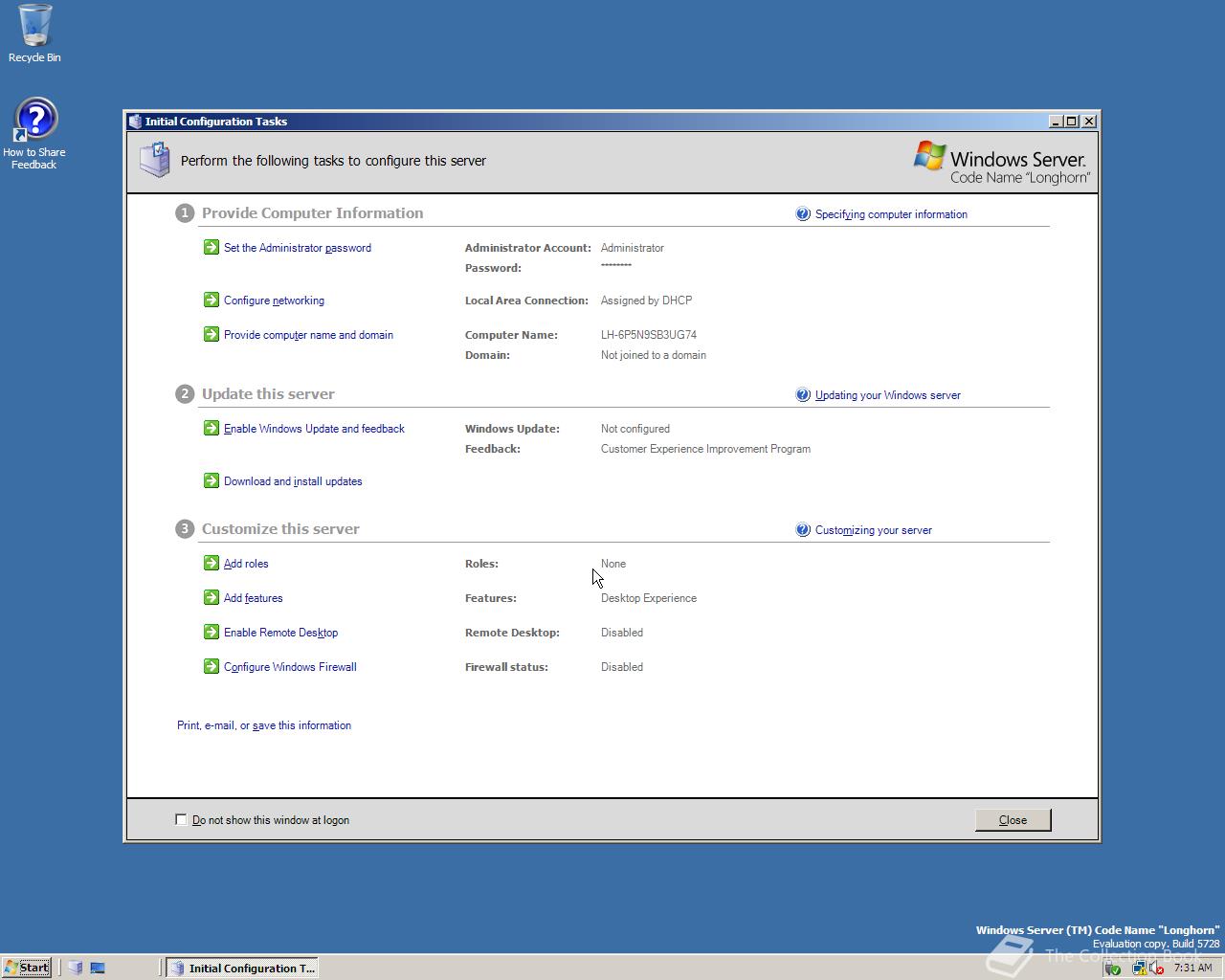Screen dimensions: 1225x980
Task: Click Not joined to a domain text
Action: click(654, 355)
